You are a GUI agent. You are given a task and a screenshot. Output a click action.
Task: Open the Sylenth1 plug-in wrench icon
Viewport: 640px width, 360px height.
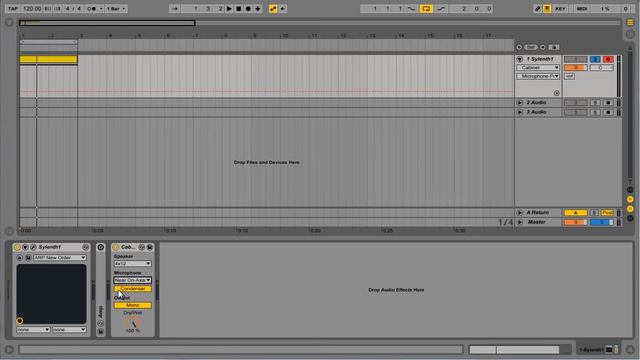point(33,247)
